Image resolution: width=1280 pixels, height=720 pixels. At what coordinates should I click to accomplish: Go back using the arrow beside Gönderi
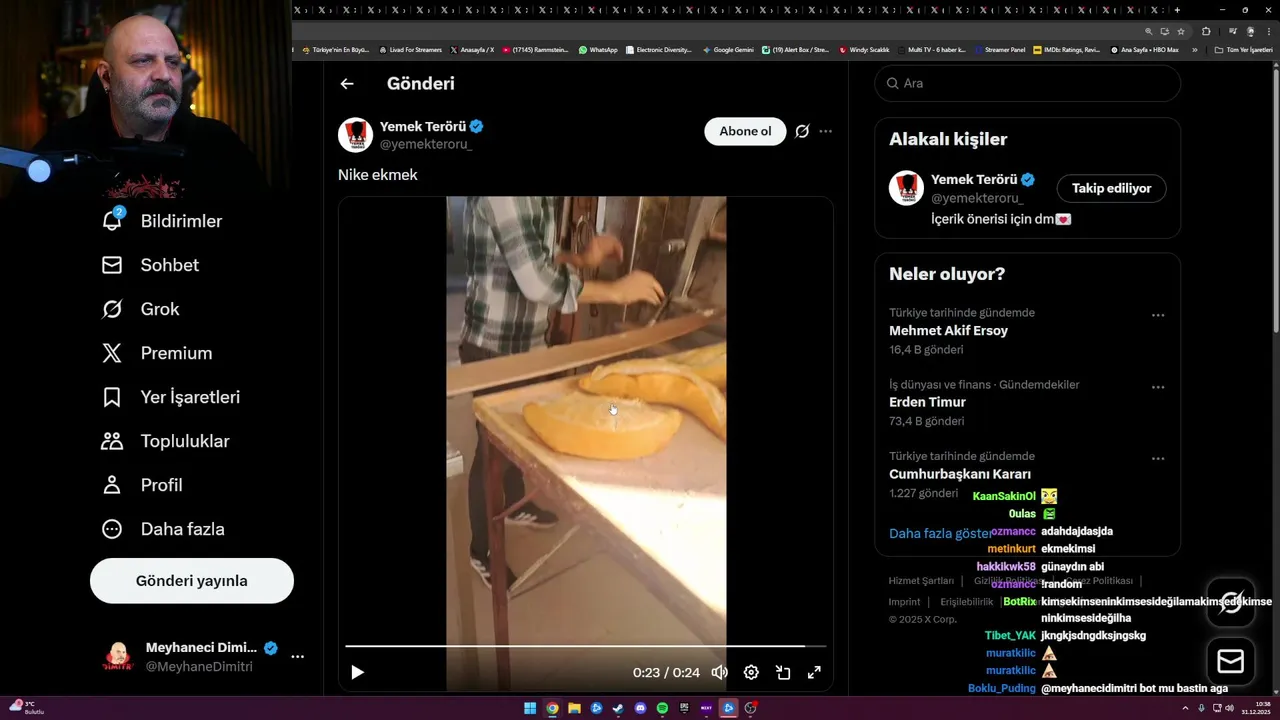[x=347, y=84]
